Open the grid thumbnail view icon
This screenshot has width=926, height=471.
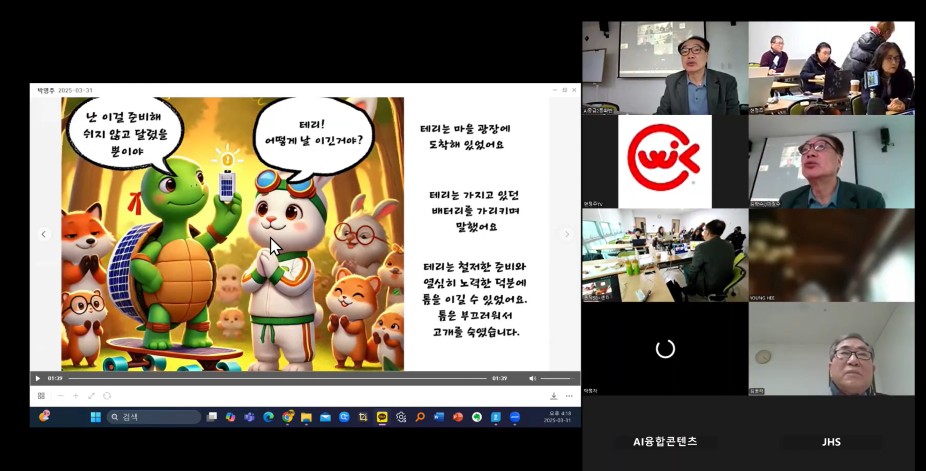click(x=41, y=396)
